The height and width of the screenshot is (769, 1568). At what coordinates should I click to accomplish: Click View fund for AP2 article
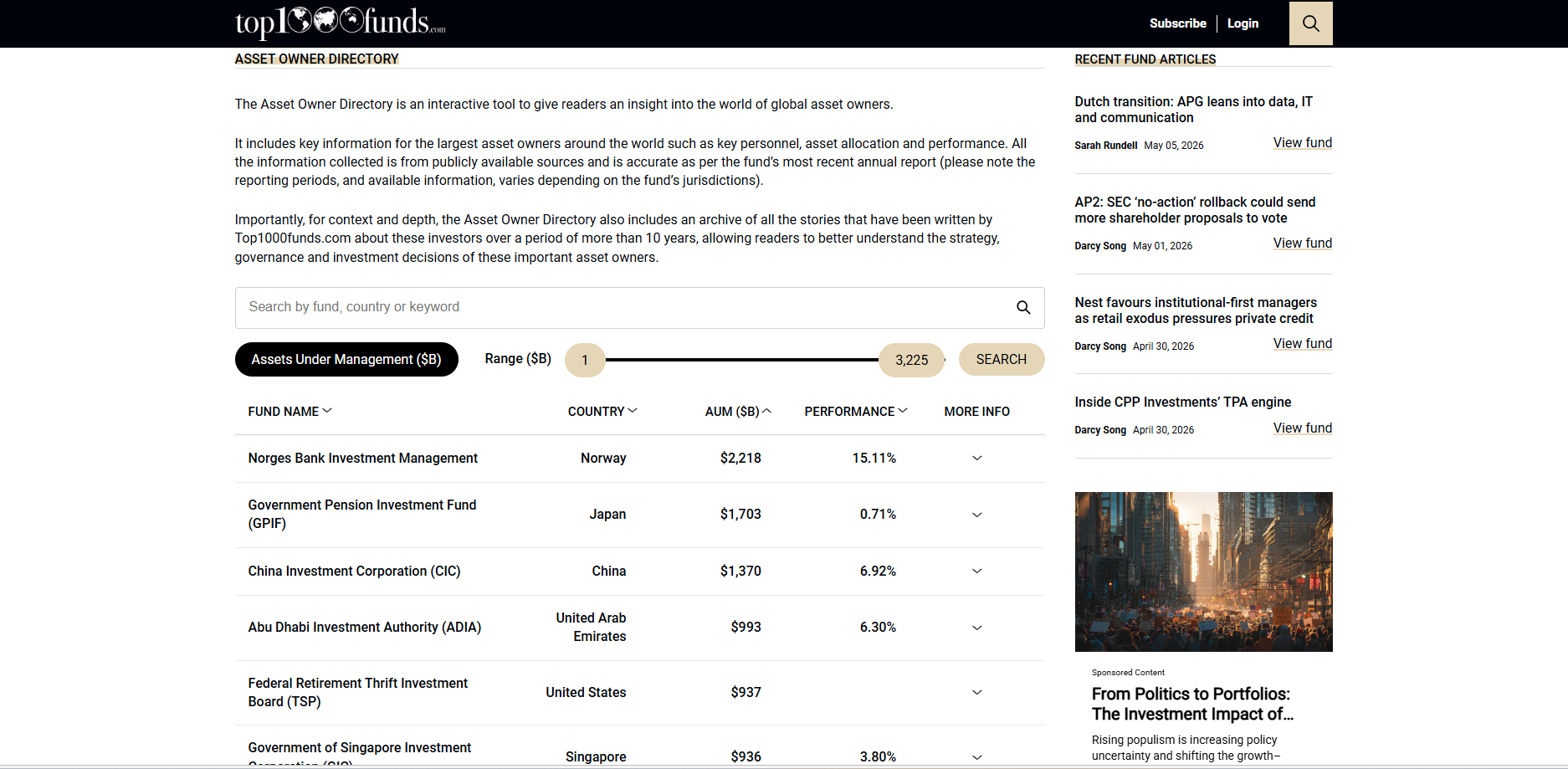coord(1302,243)
